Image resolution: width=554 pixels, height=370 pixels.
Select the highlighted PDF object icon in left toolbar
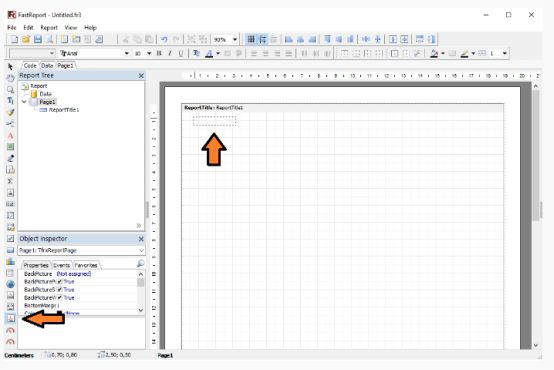pyautogui.click(x=11, y=318)
